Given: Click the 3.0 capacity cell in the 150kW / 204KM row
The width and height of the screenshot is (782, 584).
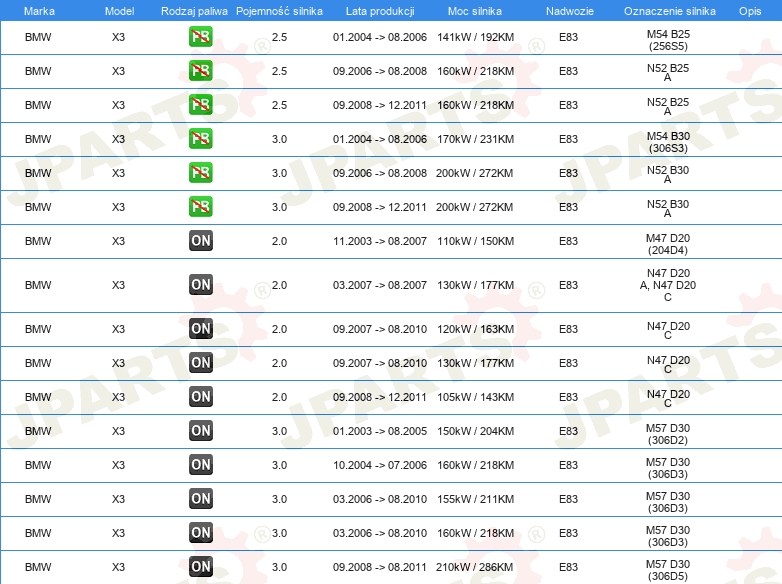Looking at the screenshot, I should [x=279, y=431].
